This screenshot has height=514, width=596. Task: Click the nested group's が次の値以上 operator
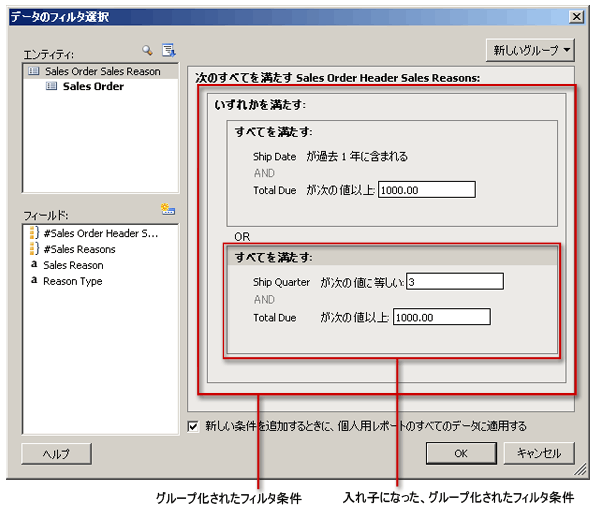tap(354, 317)
